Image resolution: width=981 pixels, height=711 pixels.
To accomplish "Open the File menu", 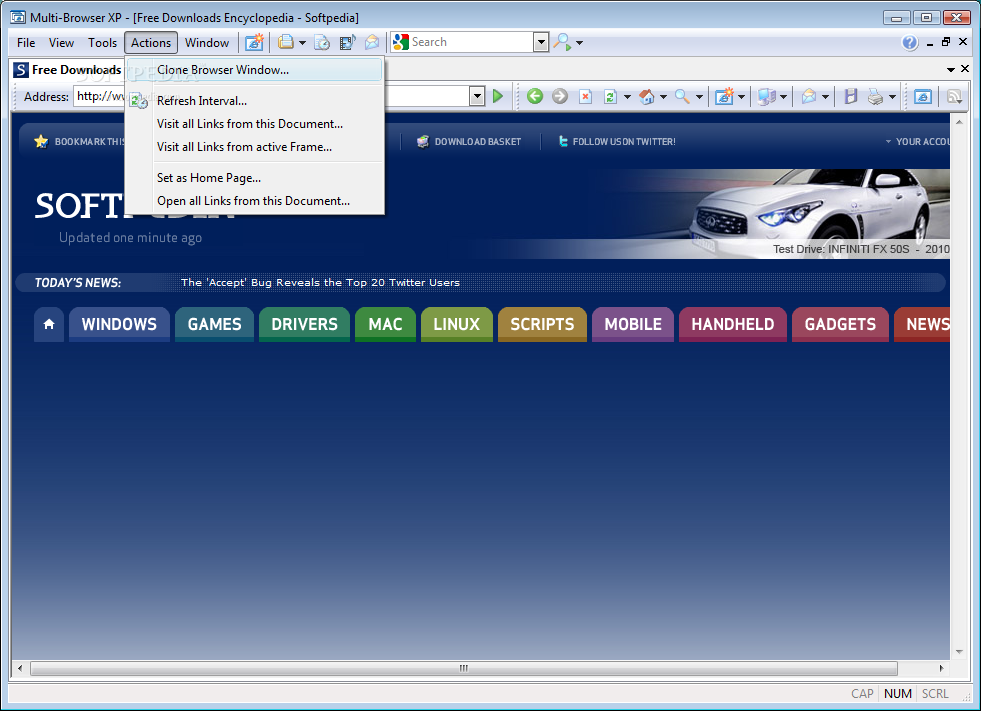I will tap(26, 43).
